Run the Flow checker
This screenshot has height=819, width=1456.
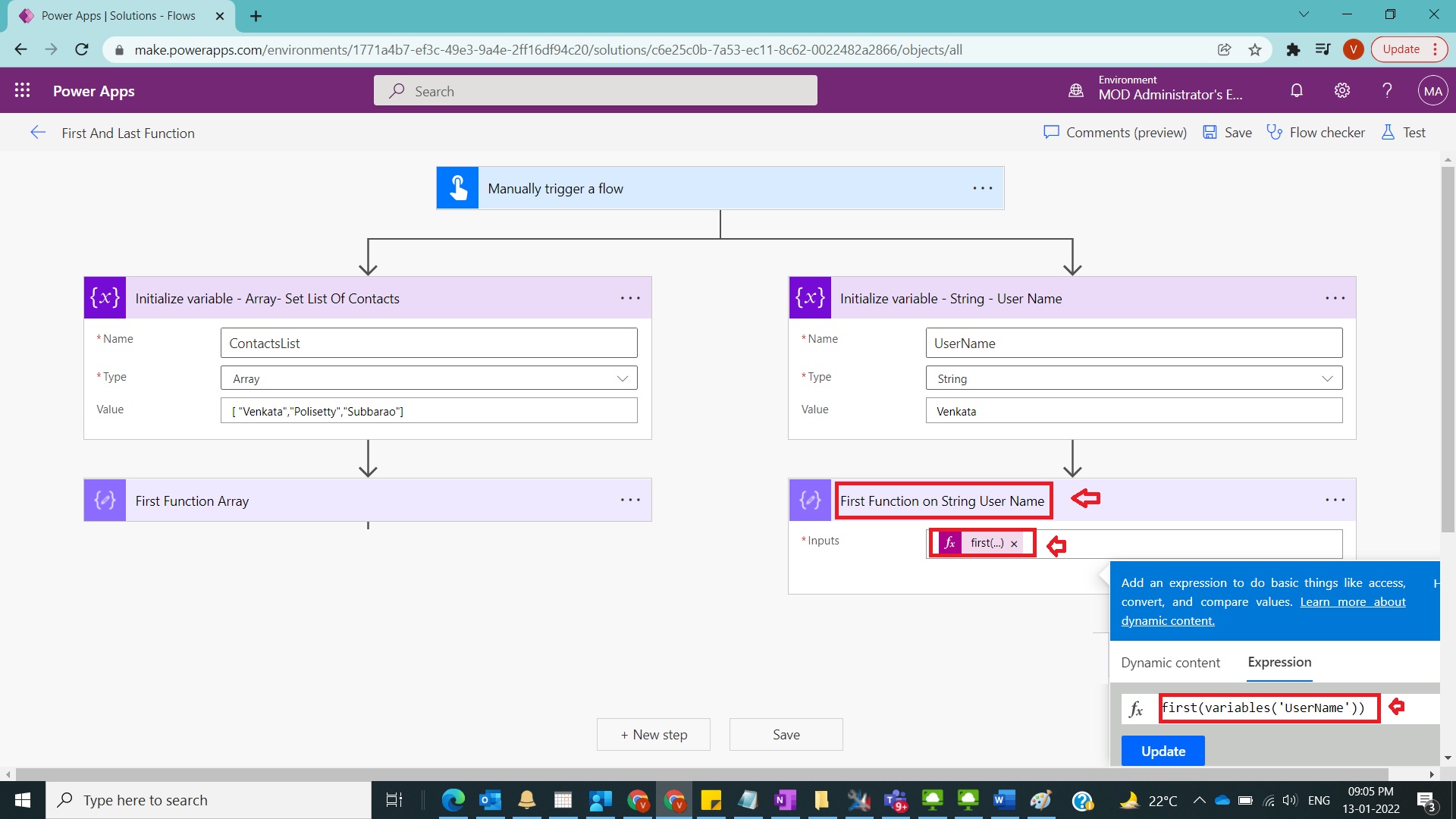(x=1316, y=132)
